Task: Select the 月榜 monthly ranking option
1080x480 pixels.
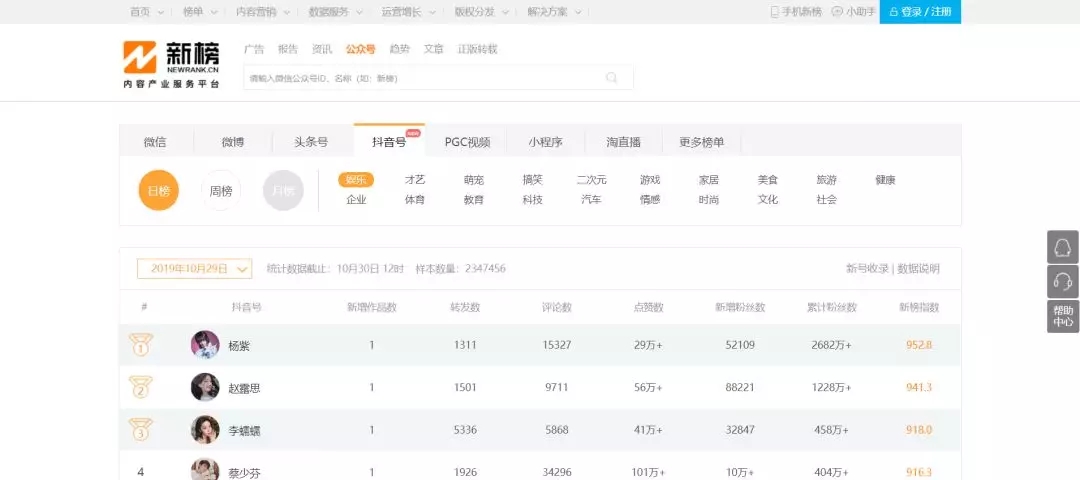Action: (x=283, y=190)
